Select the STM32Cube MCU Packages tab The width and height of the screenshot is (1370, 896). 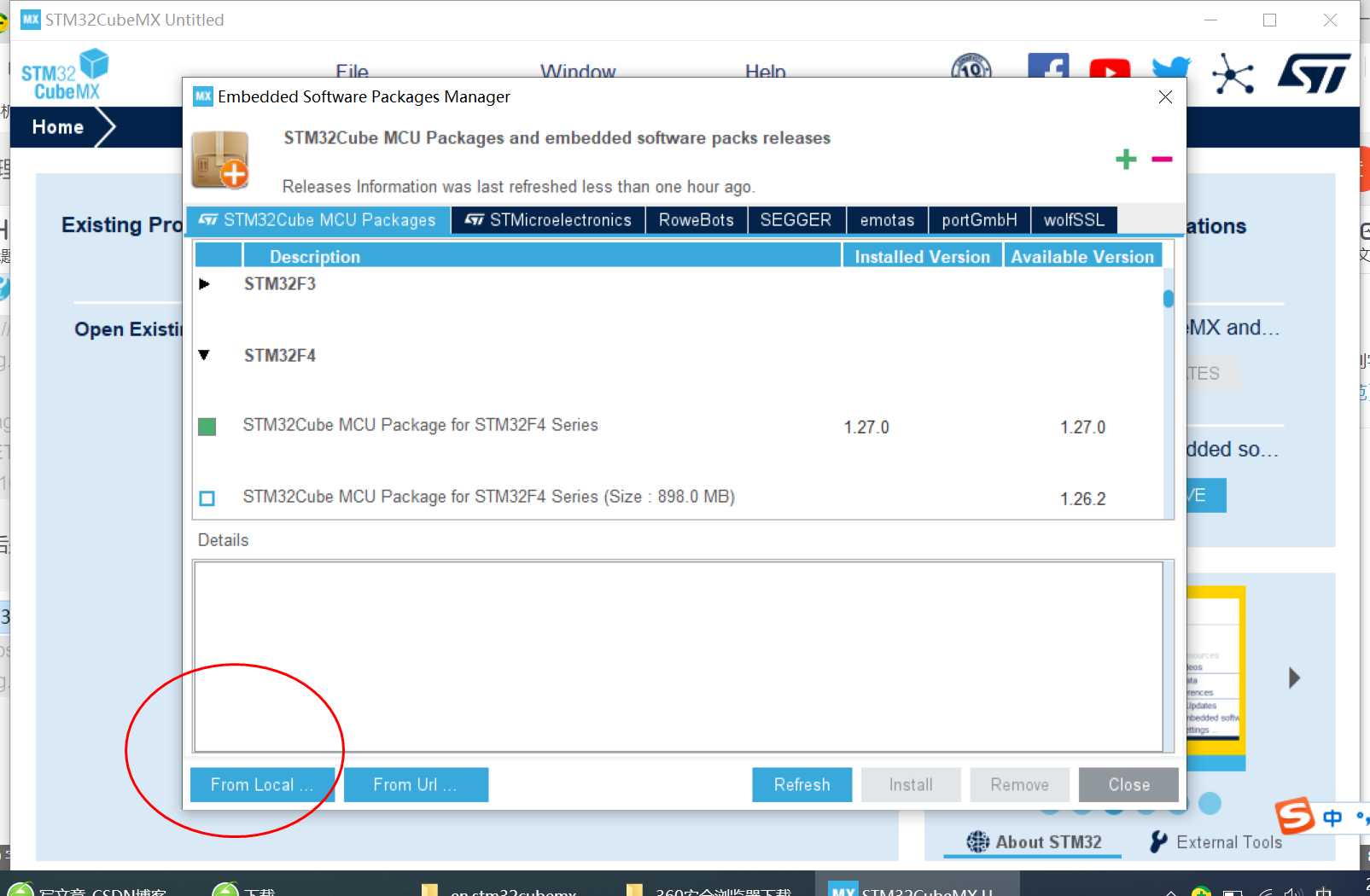[x=318, y=220]
